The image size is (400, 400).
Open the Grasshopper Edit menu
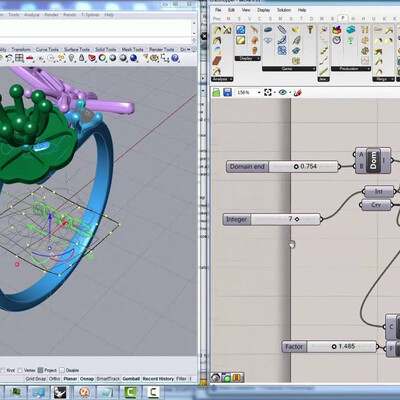point(231,10)
